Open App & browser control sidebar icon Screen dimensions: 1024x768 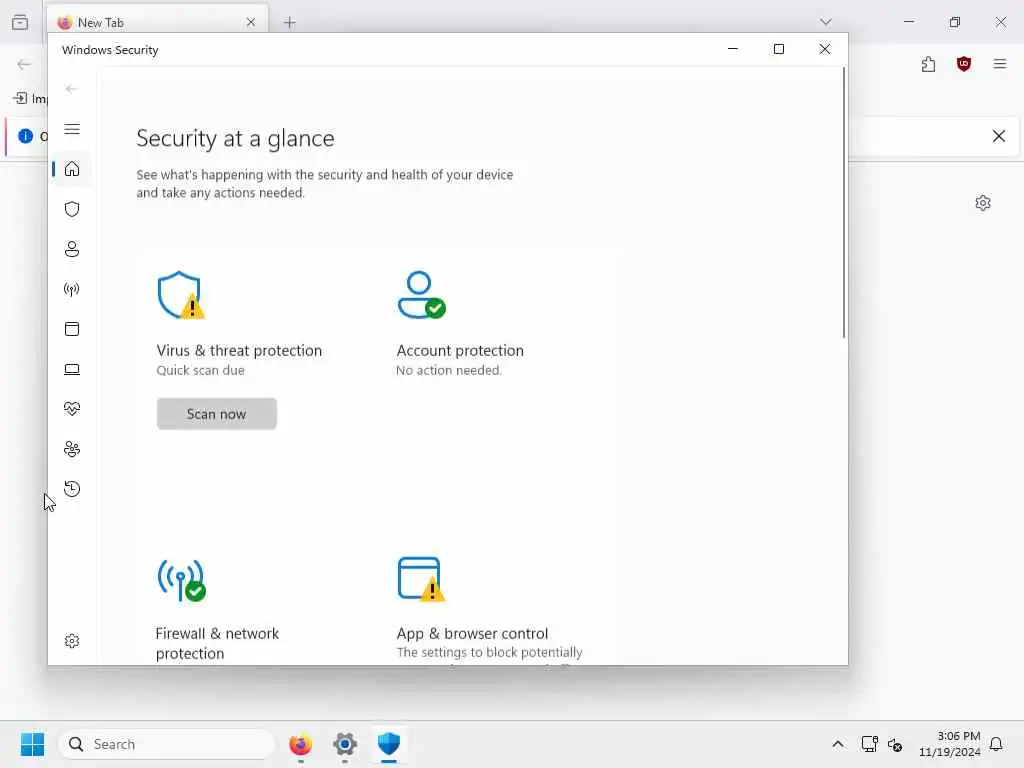pos(72,329)
